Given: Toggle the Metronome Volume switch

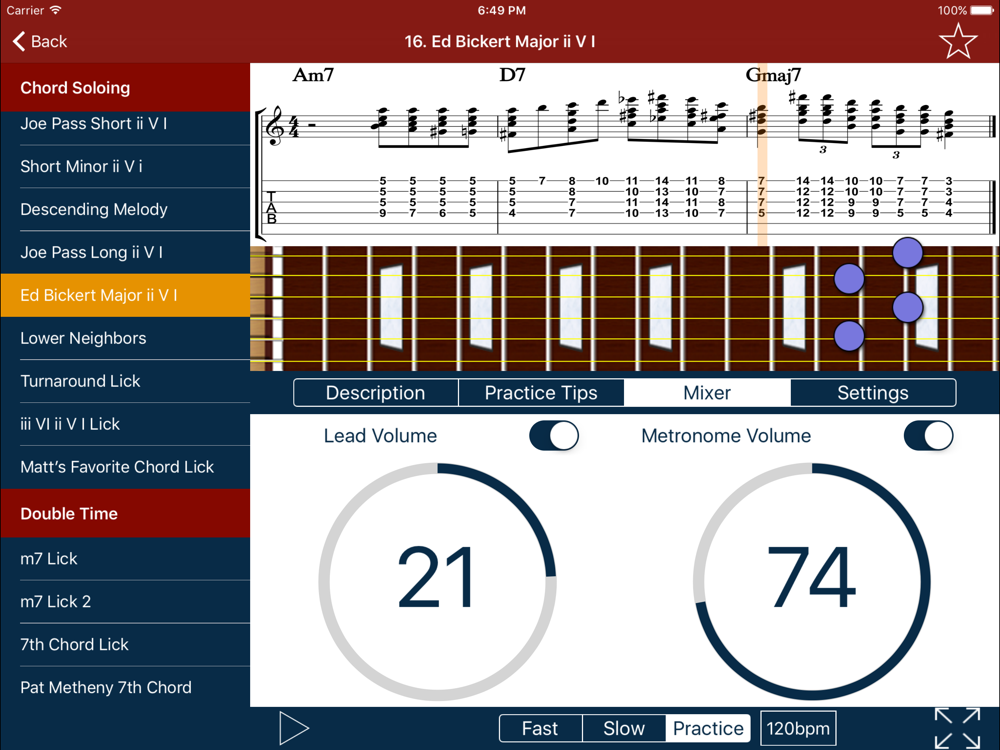Looking at the screenshot, I should (x=929, y=436).
